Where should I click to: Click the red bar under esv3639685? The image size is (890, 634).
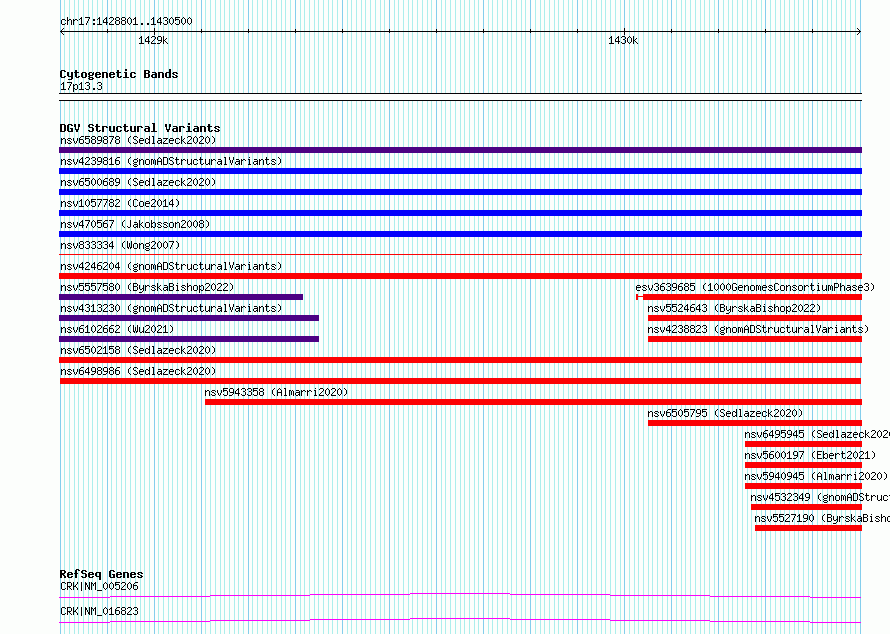coord(749,297)
